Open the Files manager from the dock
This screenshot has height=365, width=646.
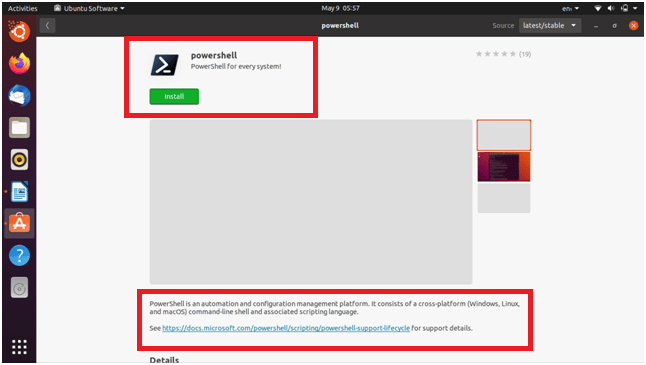(x=19, y=128)
